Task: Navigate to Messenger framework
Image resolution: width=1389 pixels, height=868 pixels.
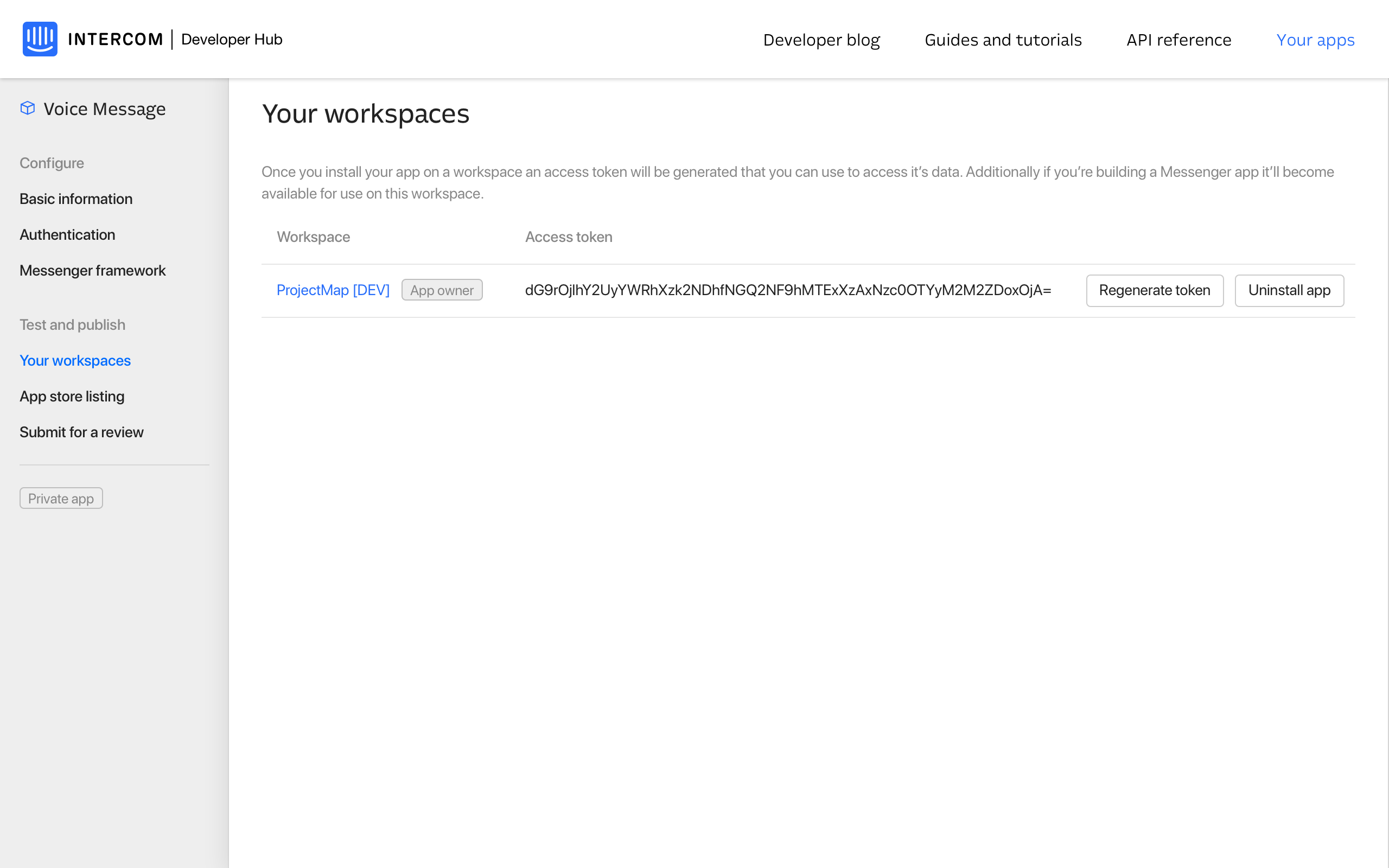Action: 92,270
